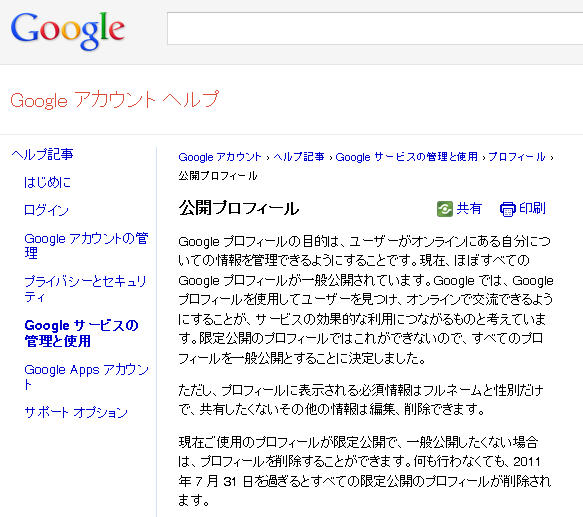The image size is (583, 517).
Task: Click the green share icon
Action: (445, 209)
